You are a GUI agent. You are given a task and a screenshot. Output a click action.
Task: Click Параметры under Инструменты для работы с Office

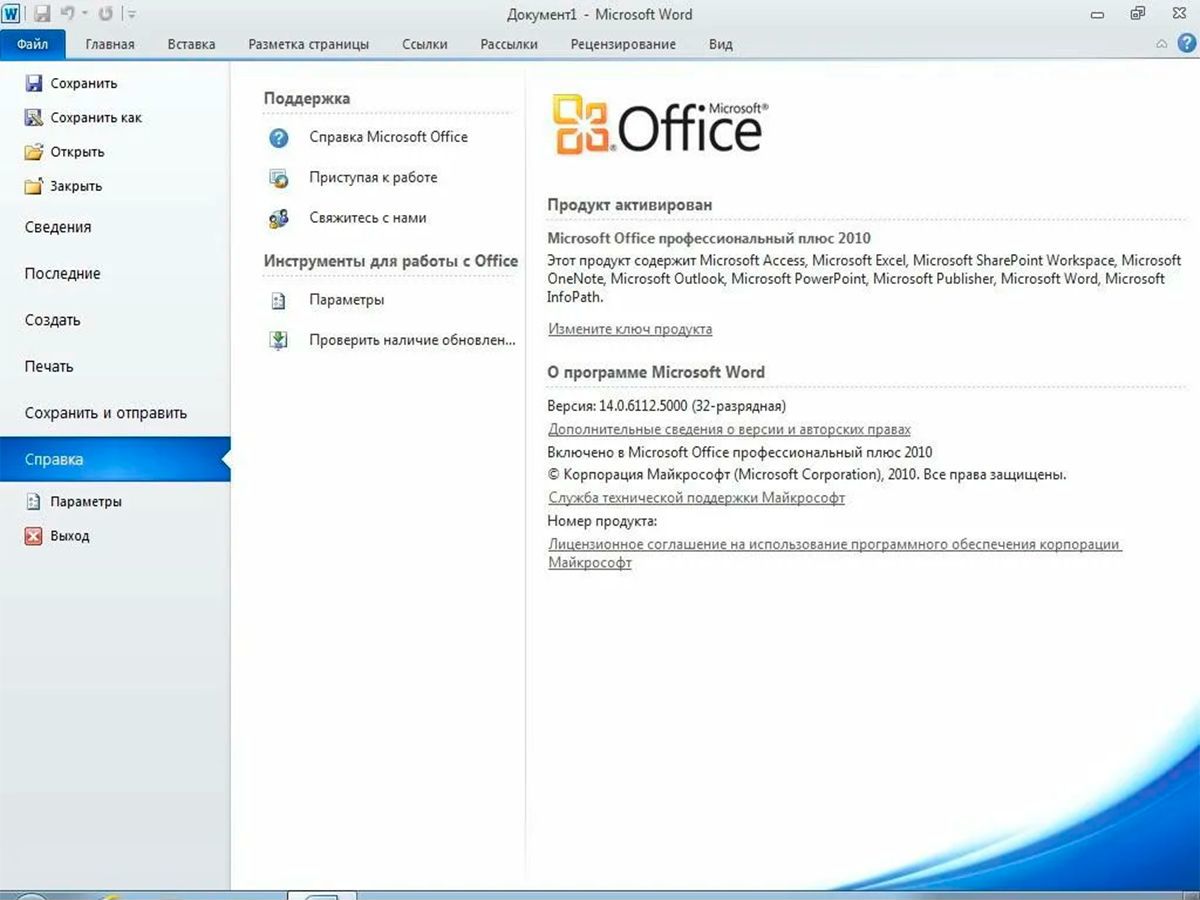[x=346, y=300]
